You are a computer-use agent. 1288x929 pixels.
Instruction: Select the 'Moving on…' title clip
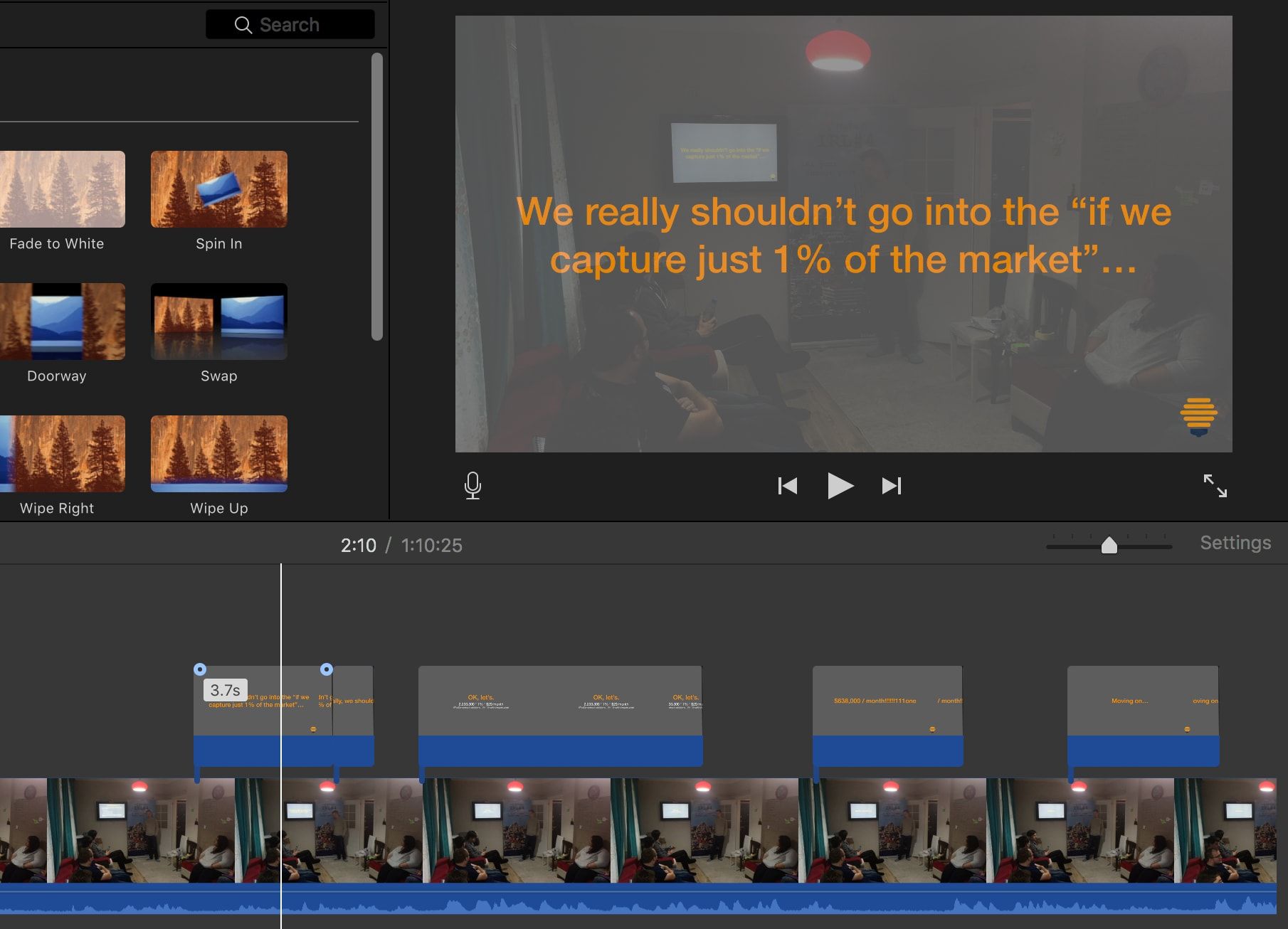1143,716
